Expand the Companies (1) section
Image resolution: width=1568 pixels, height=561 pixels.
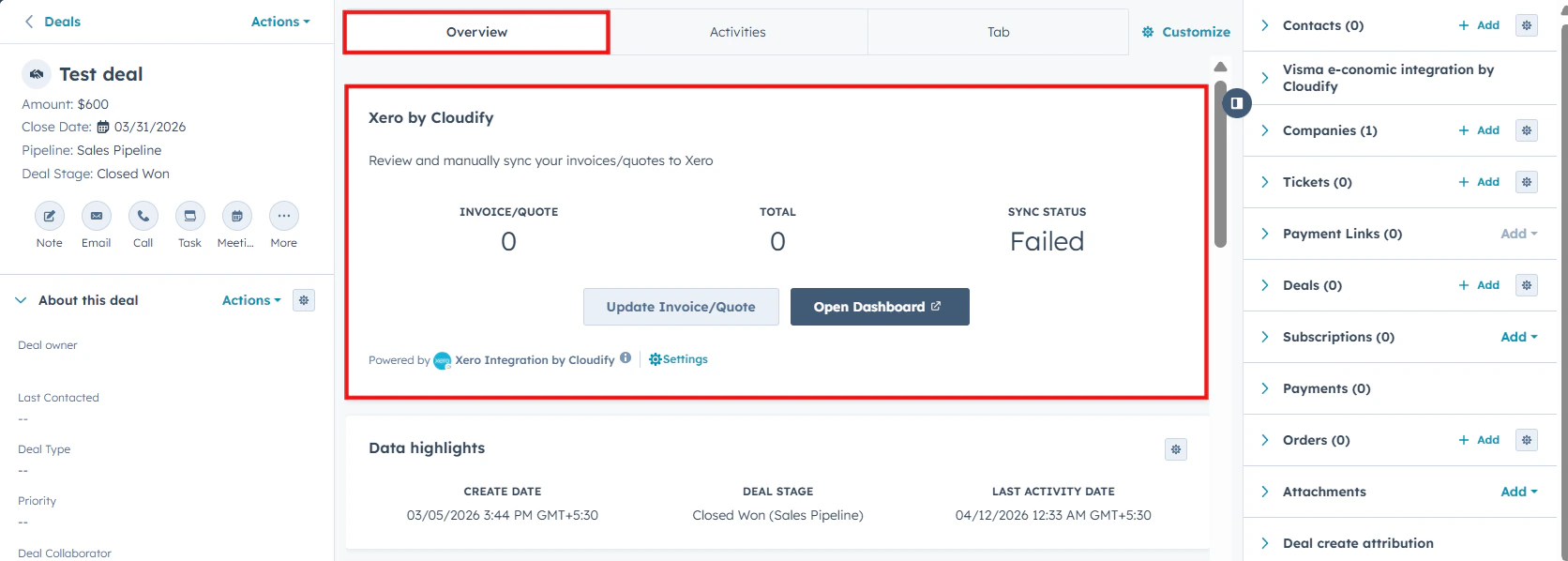(x=1265, y=130)
